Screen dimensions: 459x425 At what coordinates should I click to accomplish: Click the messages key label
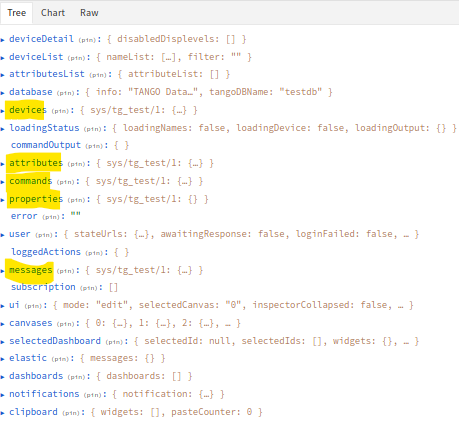pos(31,270)
